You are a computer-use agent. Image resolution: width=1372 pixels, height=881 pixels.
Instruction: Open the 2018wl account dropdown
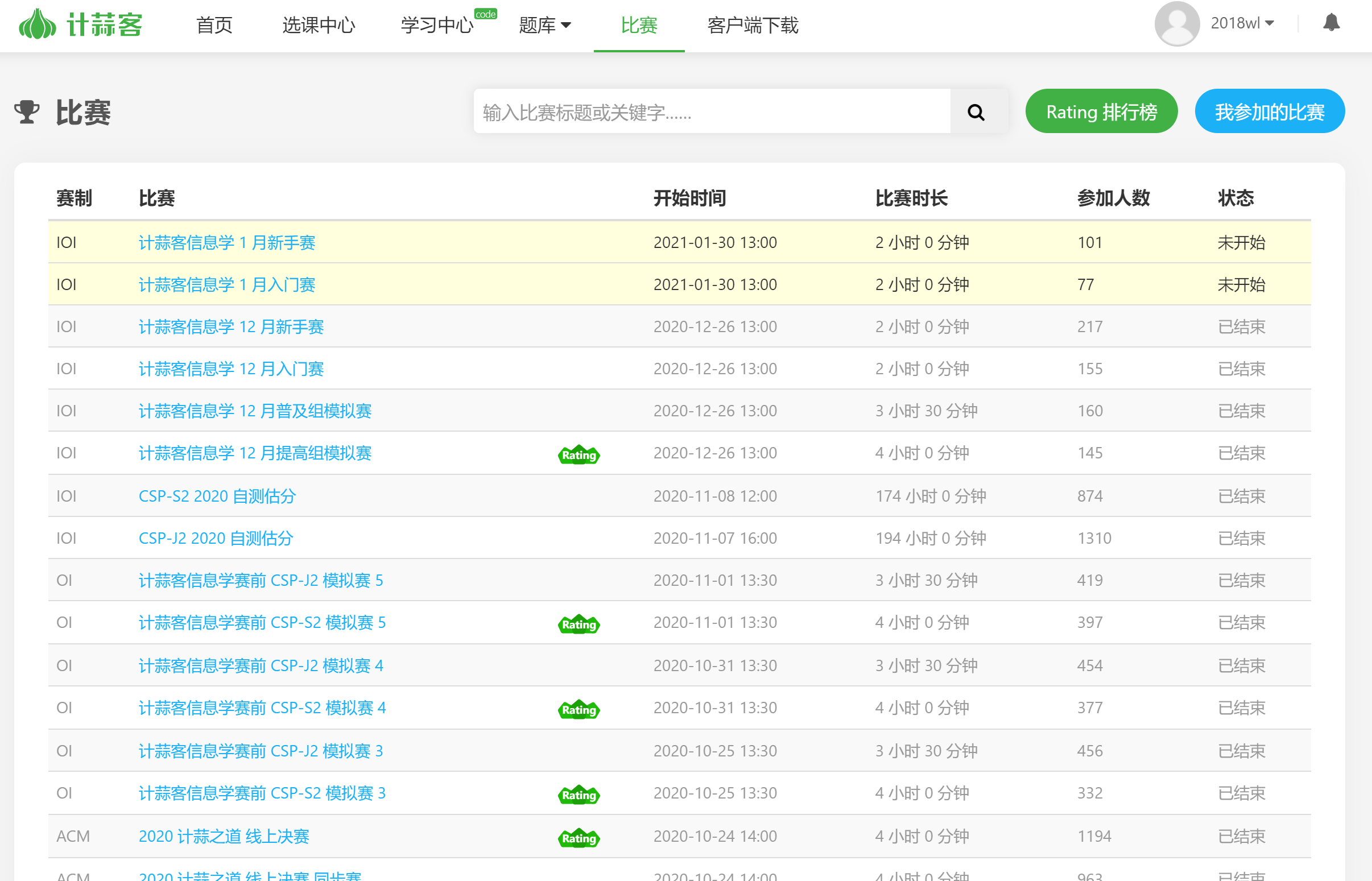pyautogui.click(x=1242, y=23)
